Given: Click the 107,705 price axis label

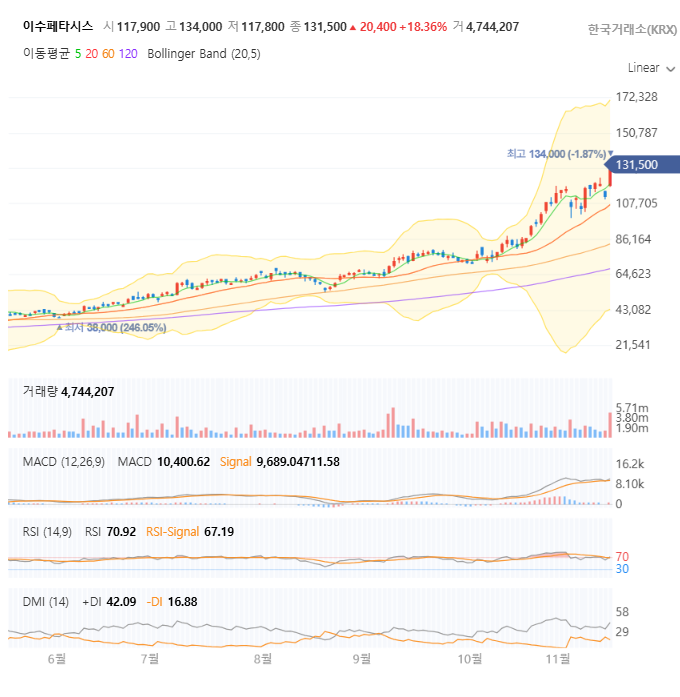Looking at the screenshot, I should point(636,204).
